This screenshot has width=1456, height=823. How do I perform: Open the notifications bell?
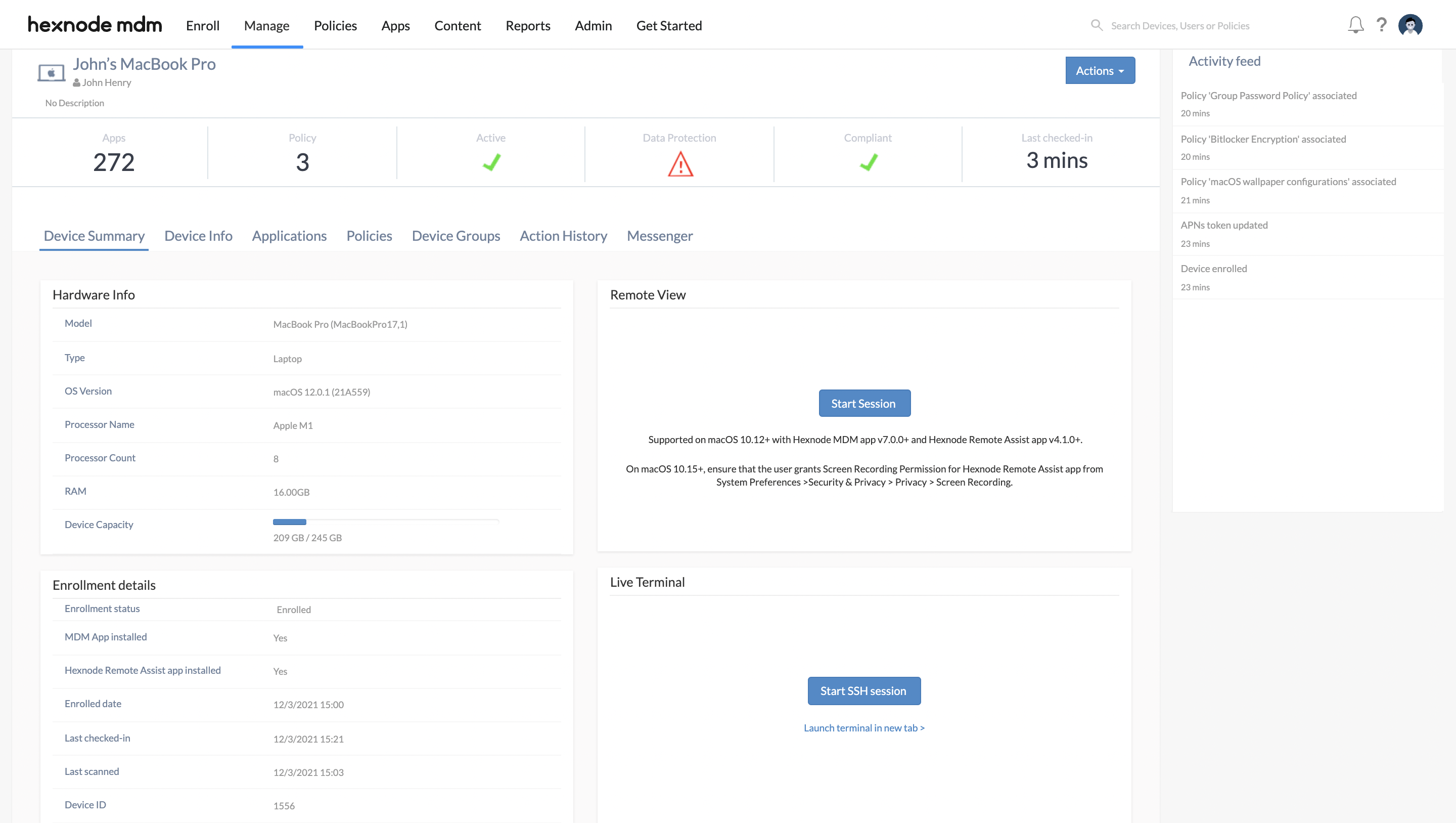tap(1355, 25)
